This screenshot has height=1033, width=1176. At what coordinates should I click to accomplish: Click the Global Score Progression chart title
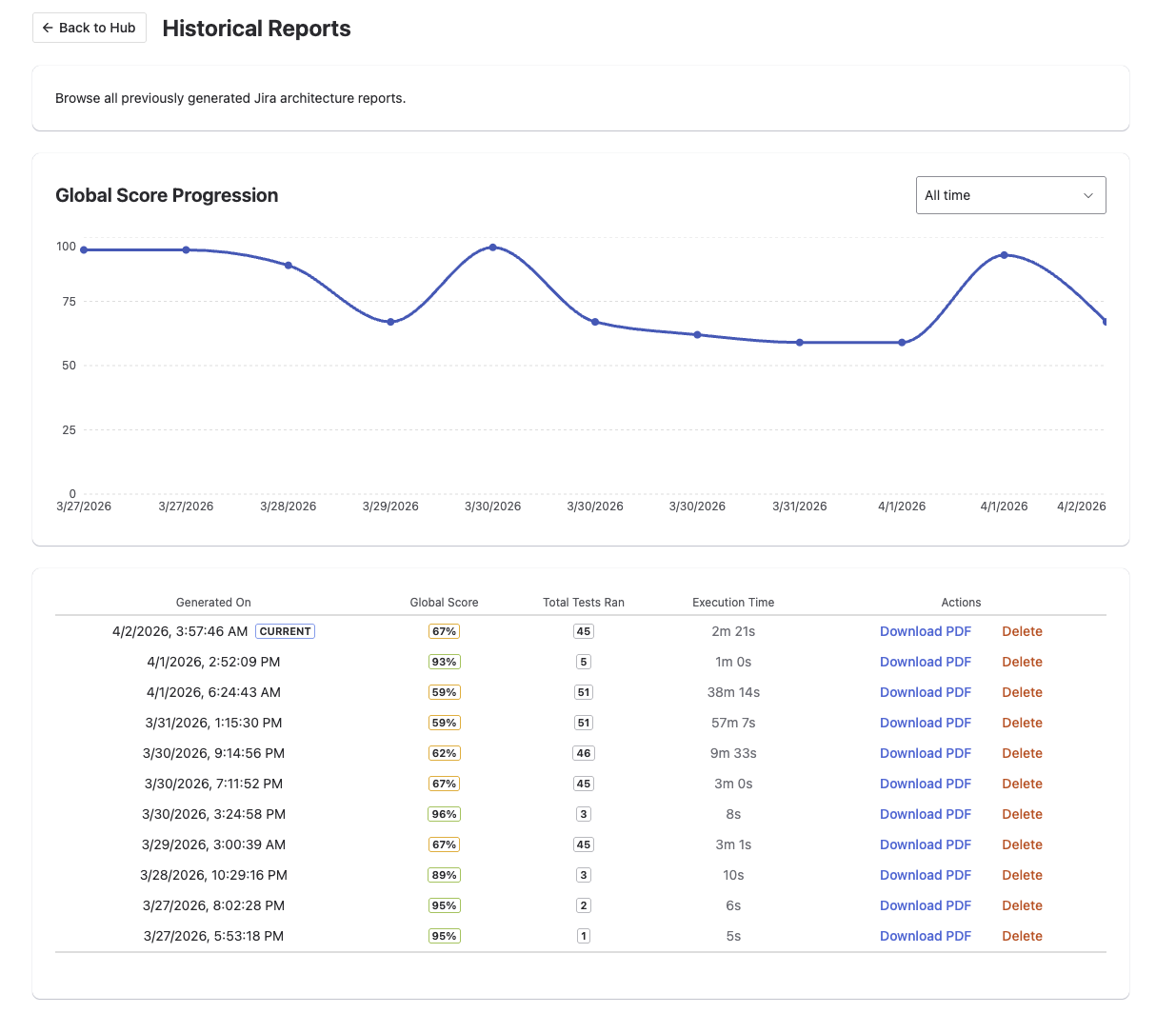point(167,194)
